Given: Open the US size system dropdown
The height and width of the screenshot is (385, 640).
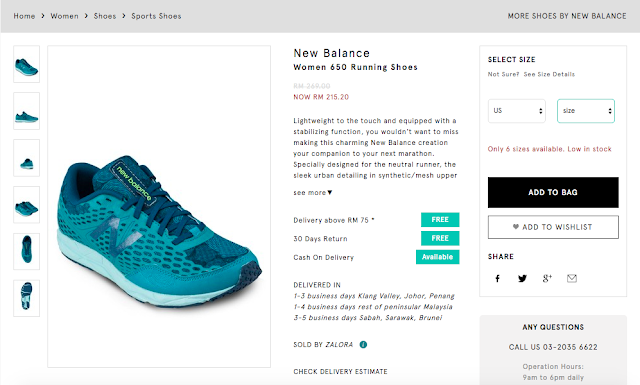Looking at the screenshot, I should coord(517,111).
